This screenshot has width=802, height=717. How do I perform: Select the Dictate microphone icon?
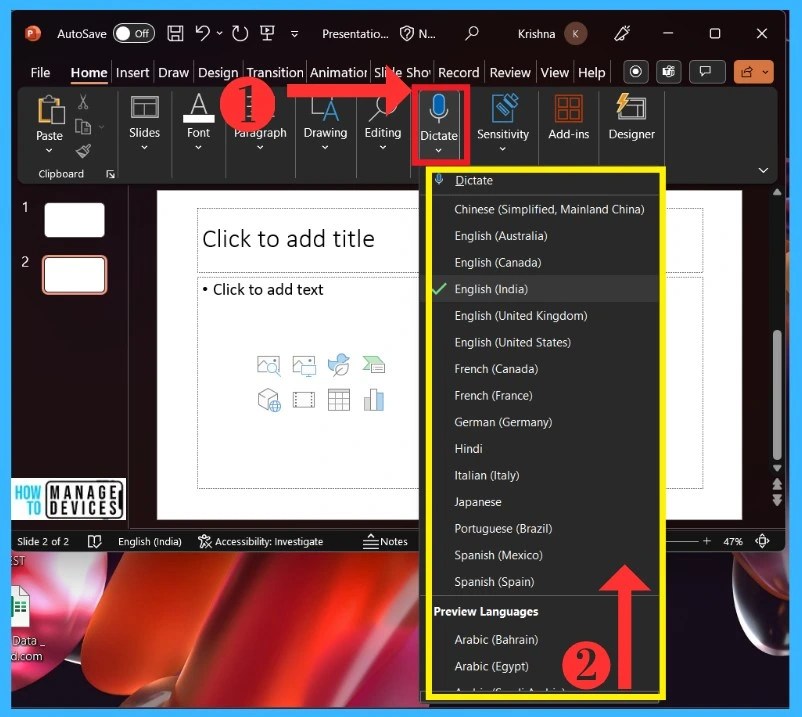click(x=439, y=108)
